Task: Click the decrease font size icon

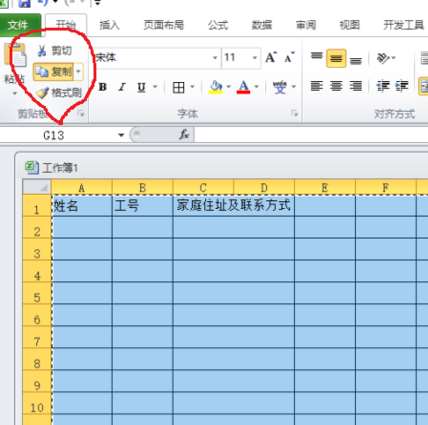Action: pyautogui.click(x=289, y=58)
